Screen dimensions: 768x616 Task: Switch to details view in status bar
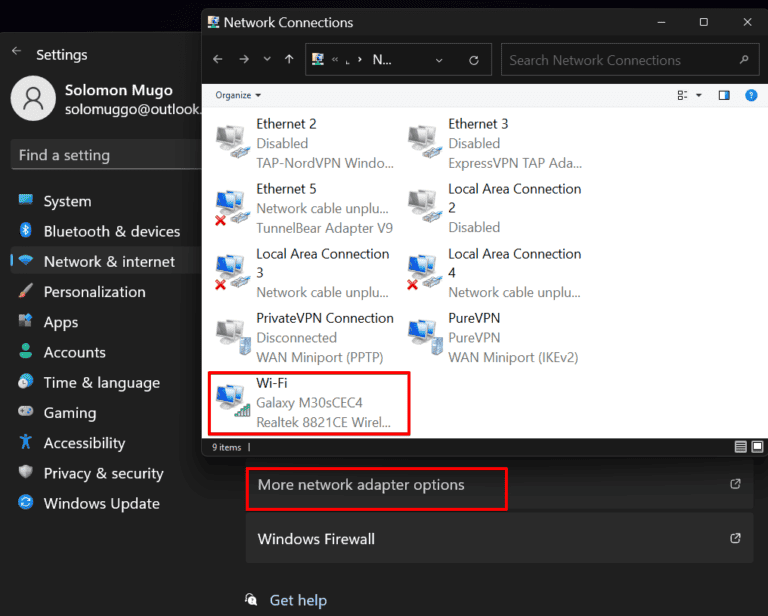tap(741, 447)
